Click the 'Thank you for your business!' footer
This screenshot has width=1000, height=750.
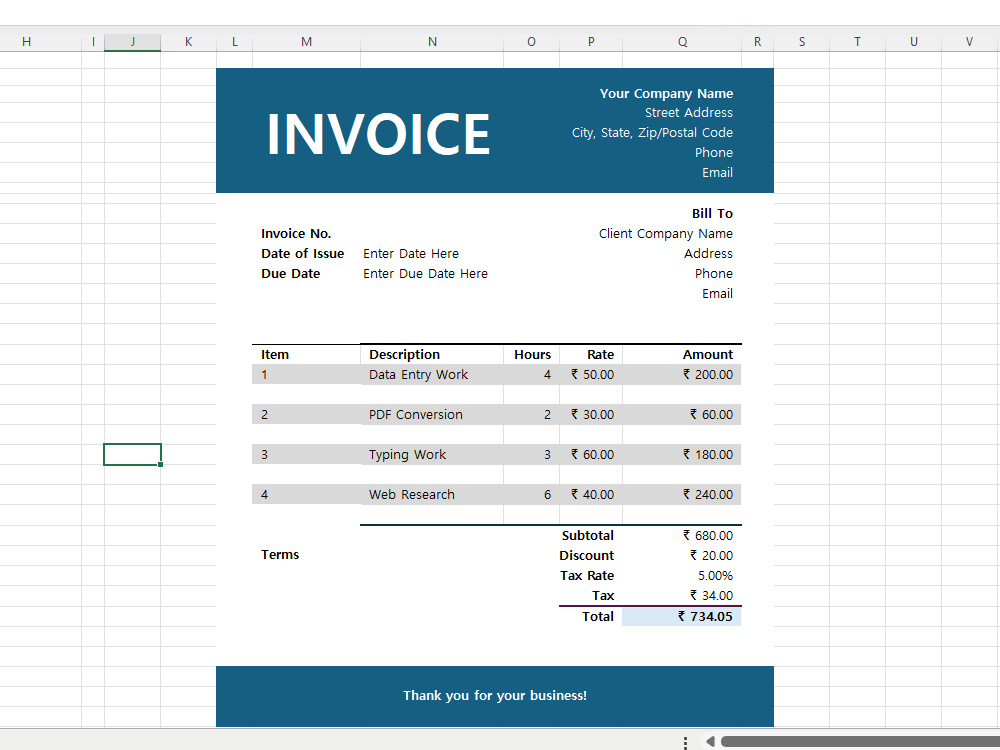pos(495,695)
